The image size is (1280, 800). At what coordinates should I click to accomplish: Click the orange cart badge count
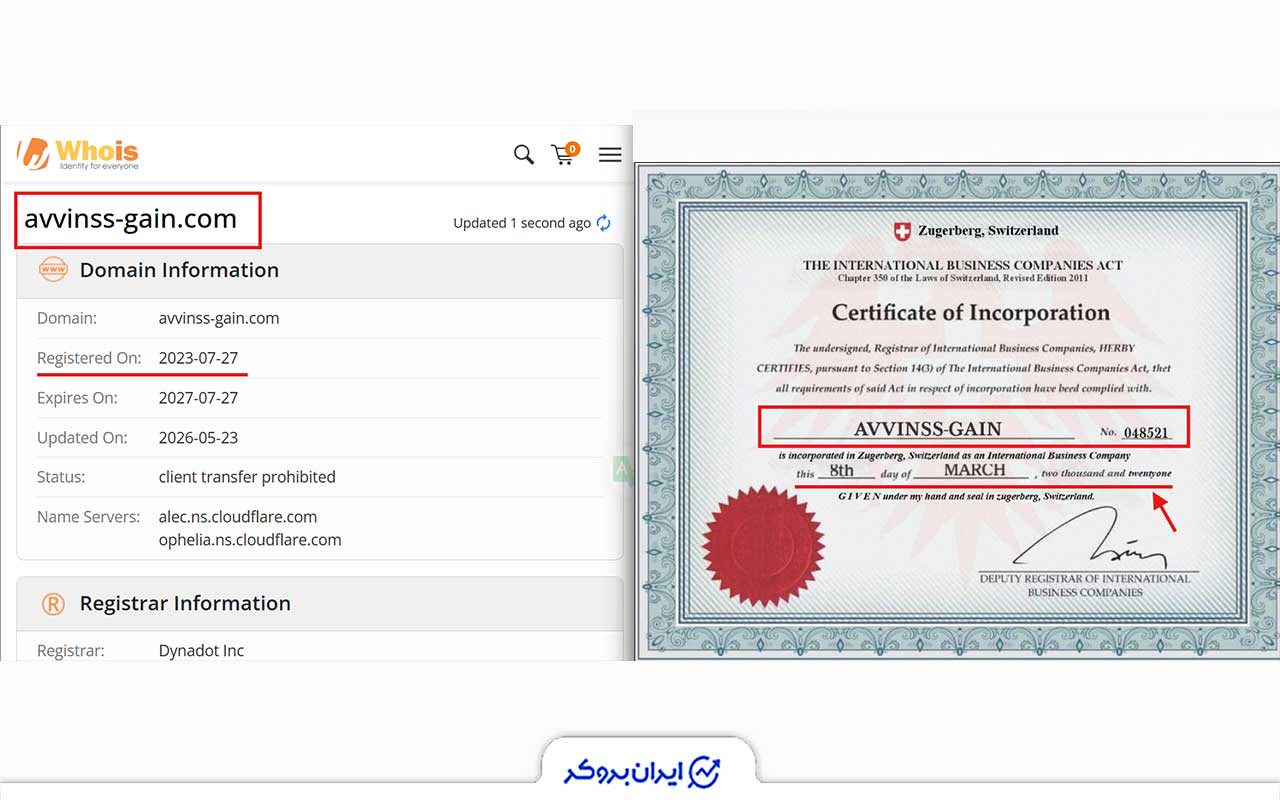coord(572,149)
